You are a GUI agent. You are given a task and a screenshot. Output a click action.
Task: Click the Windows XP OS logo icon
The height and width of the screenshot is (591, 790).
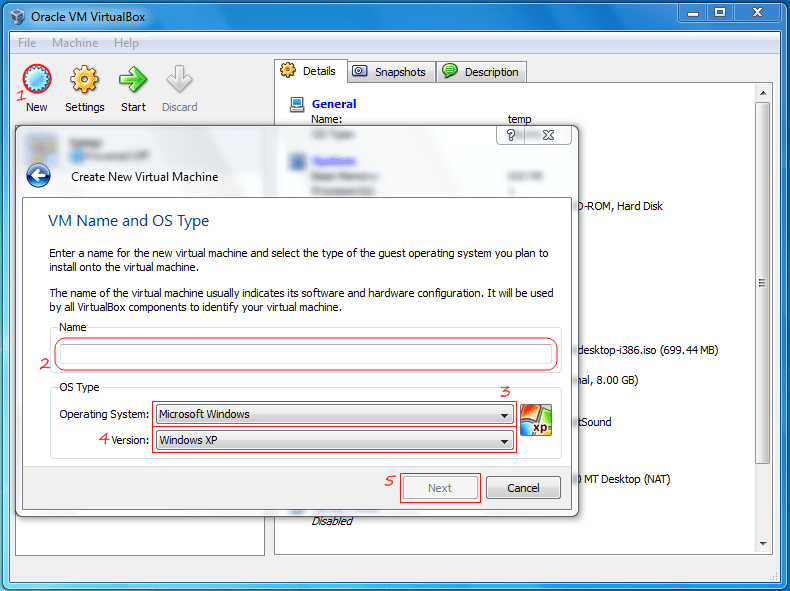536,420
